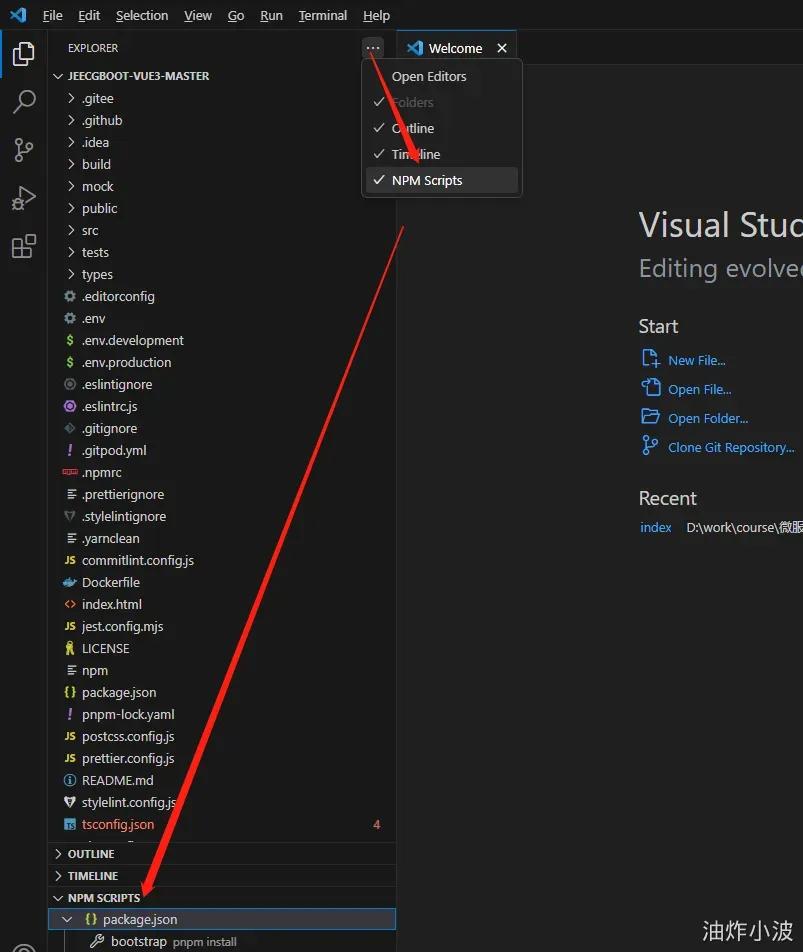This screenshot has height=952, width=803.
Task: Toggle the Outline view option
Action: [x=413, y=128]
